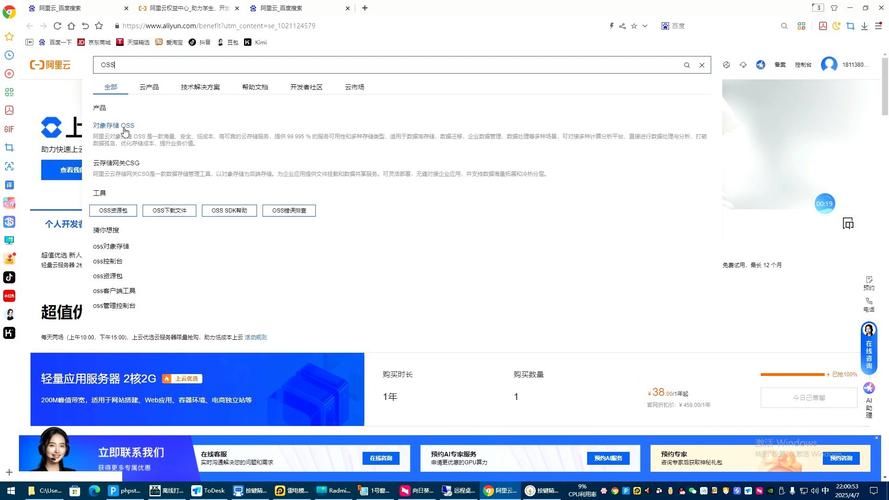Open the Kimi bookmark
889x500 pixels.
pos(256,43)
